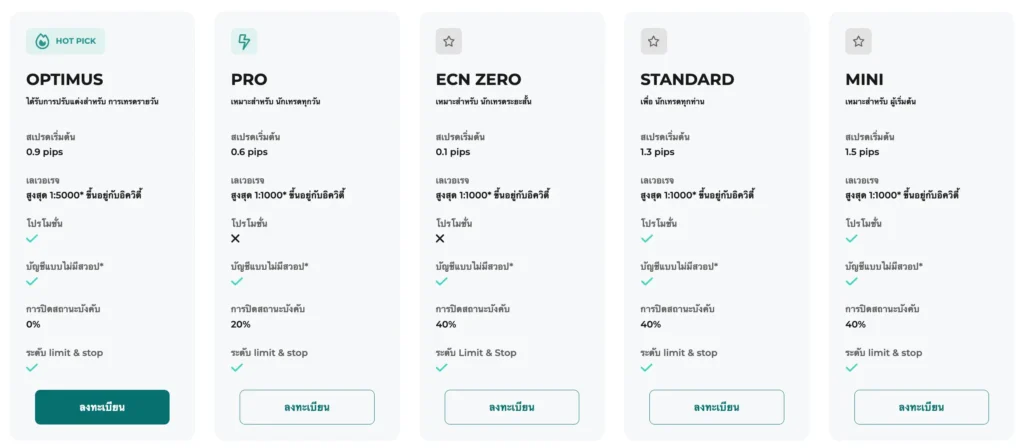This screenshot has width=1024, height=448.
Task: Click STANDARD promotion checkmark icon
Action: (646, 239)
